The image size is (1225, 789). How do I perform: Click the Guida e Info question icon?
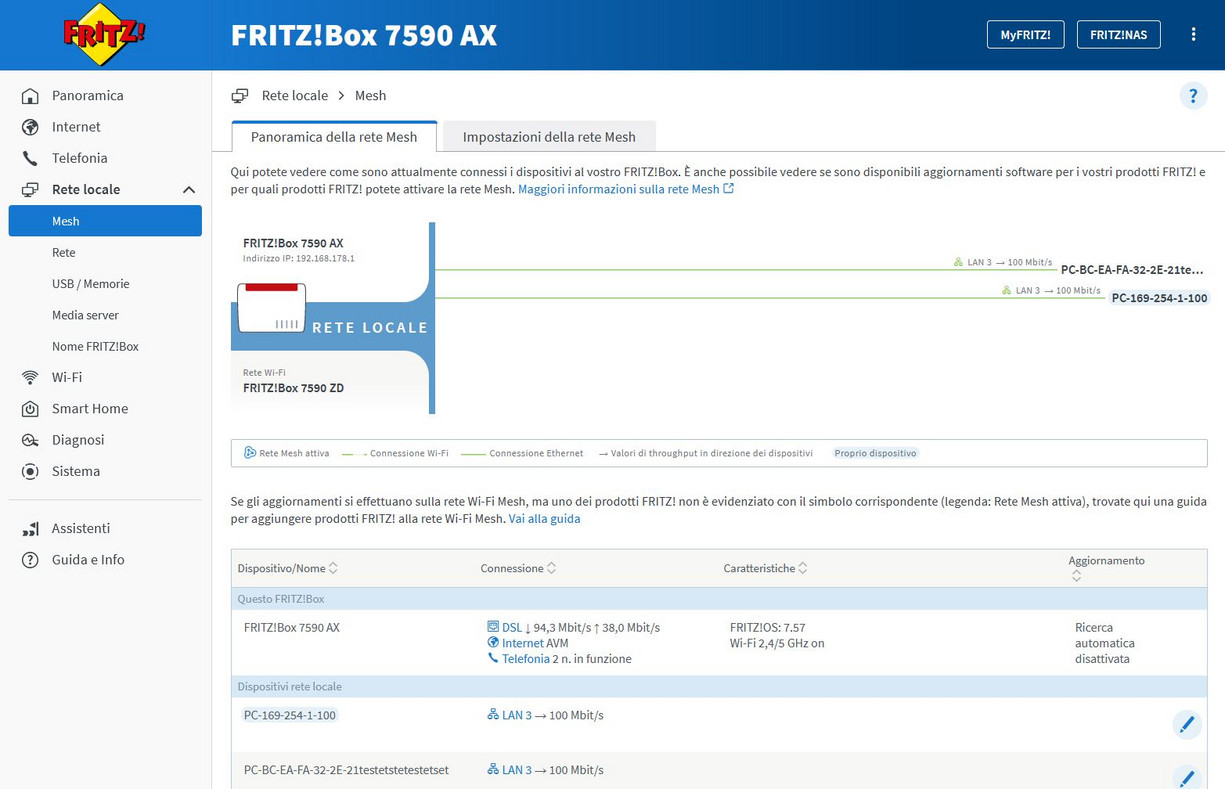pyautogui.click(x=31, y=560)
